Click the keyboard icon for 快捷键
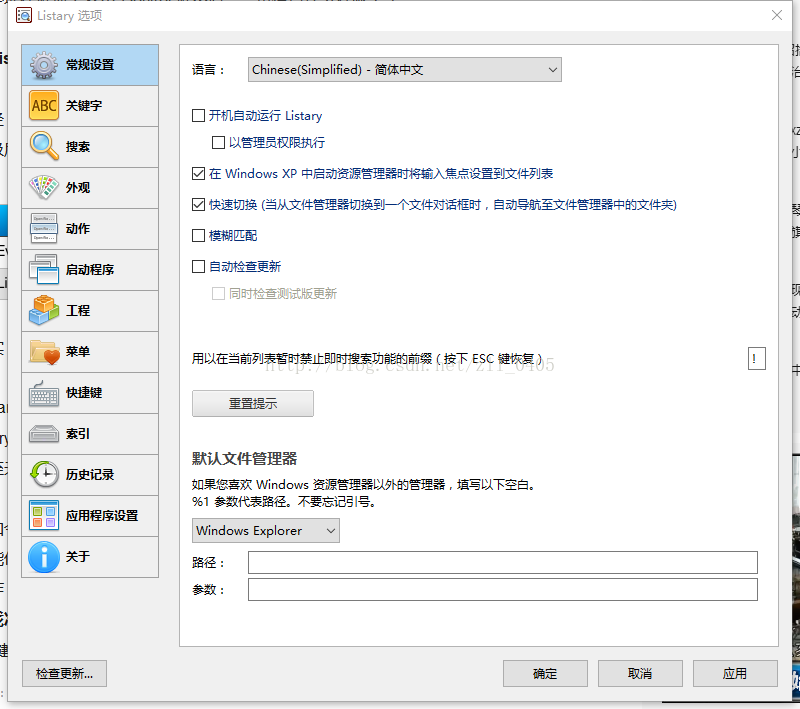Screen dimensions: 800x709 (44, 392)
